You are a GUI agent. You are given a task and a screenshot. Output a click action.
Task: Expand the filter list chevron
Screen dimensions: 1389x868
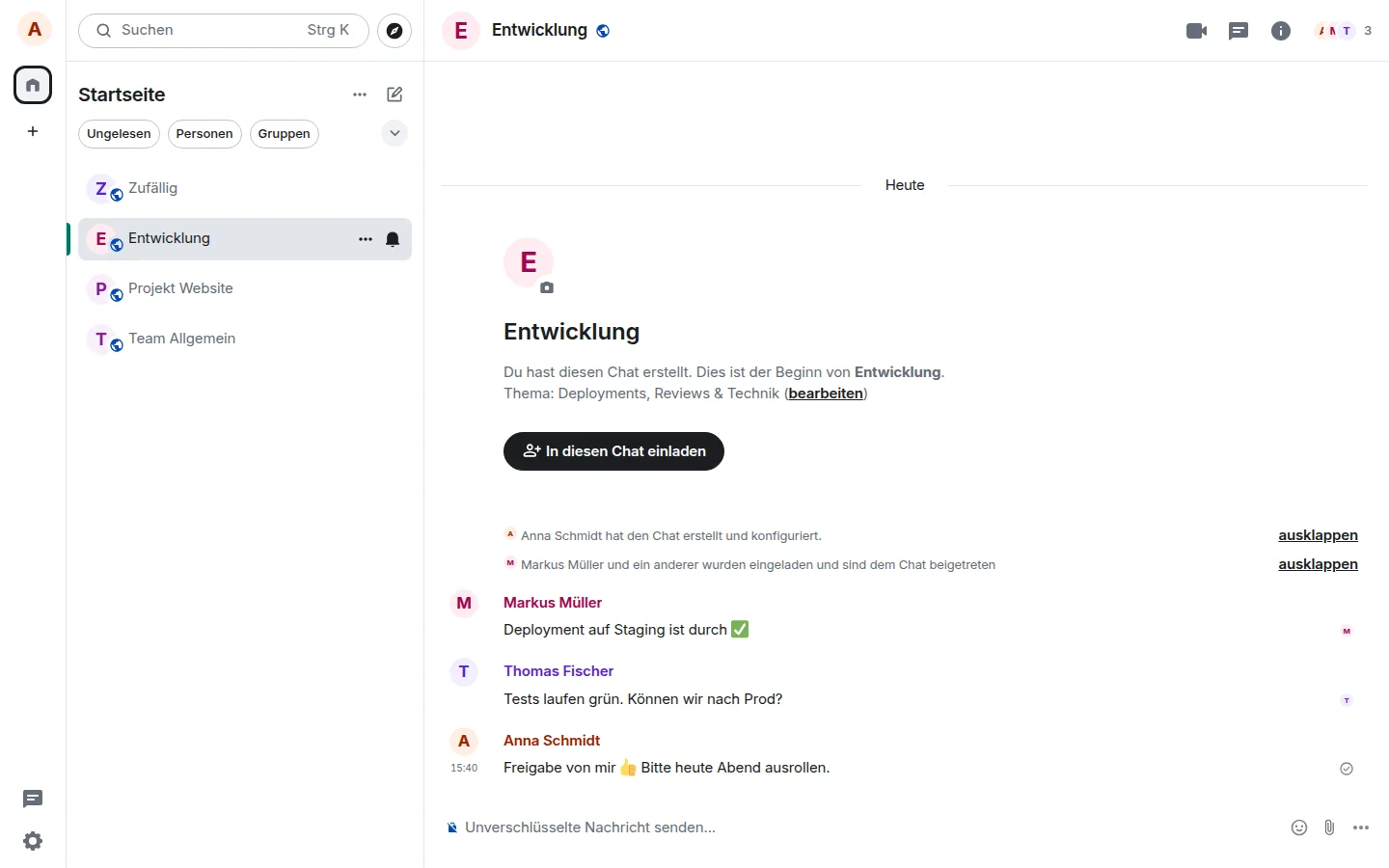(x=395, y=133)
